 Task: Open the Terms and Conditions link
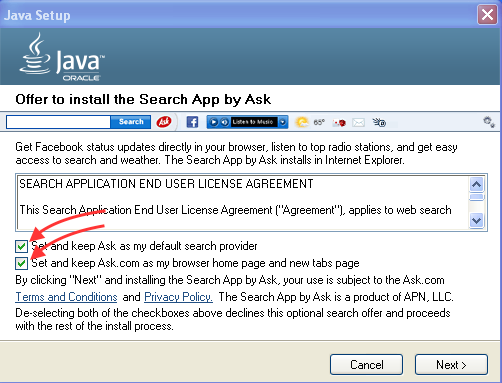pos(66,297)
